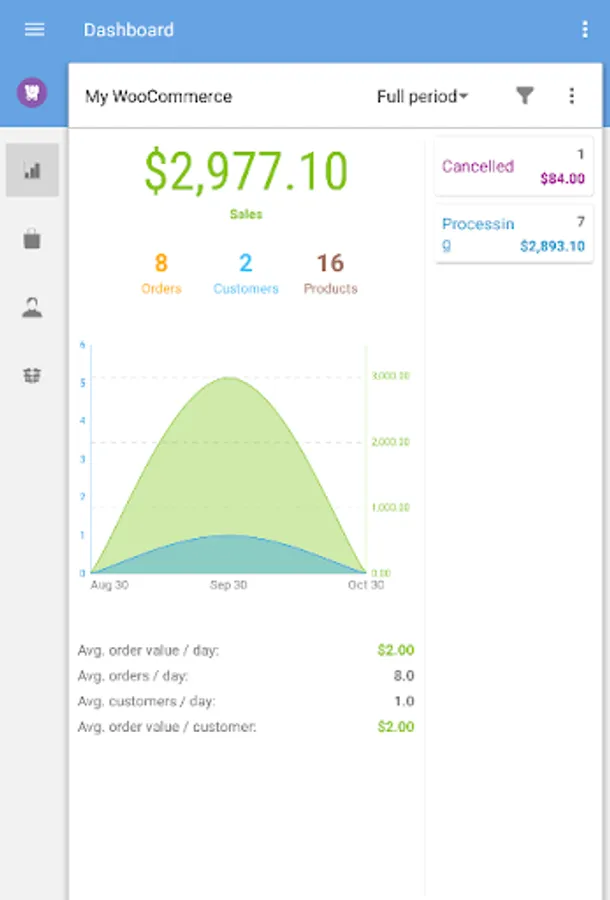Open the Cancelled orders status card

(514, 167)
